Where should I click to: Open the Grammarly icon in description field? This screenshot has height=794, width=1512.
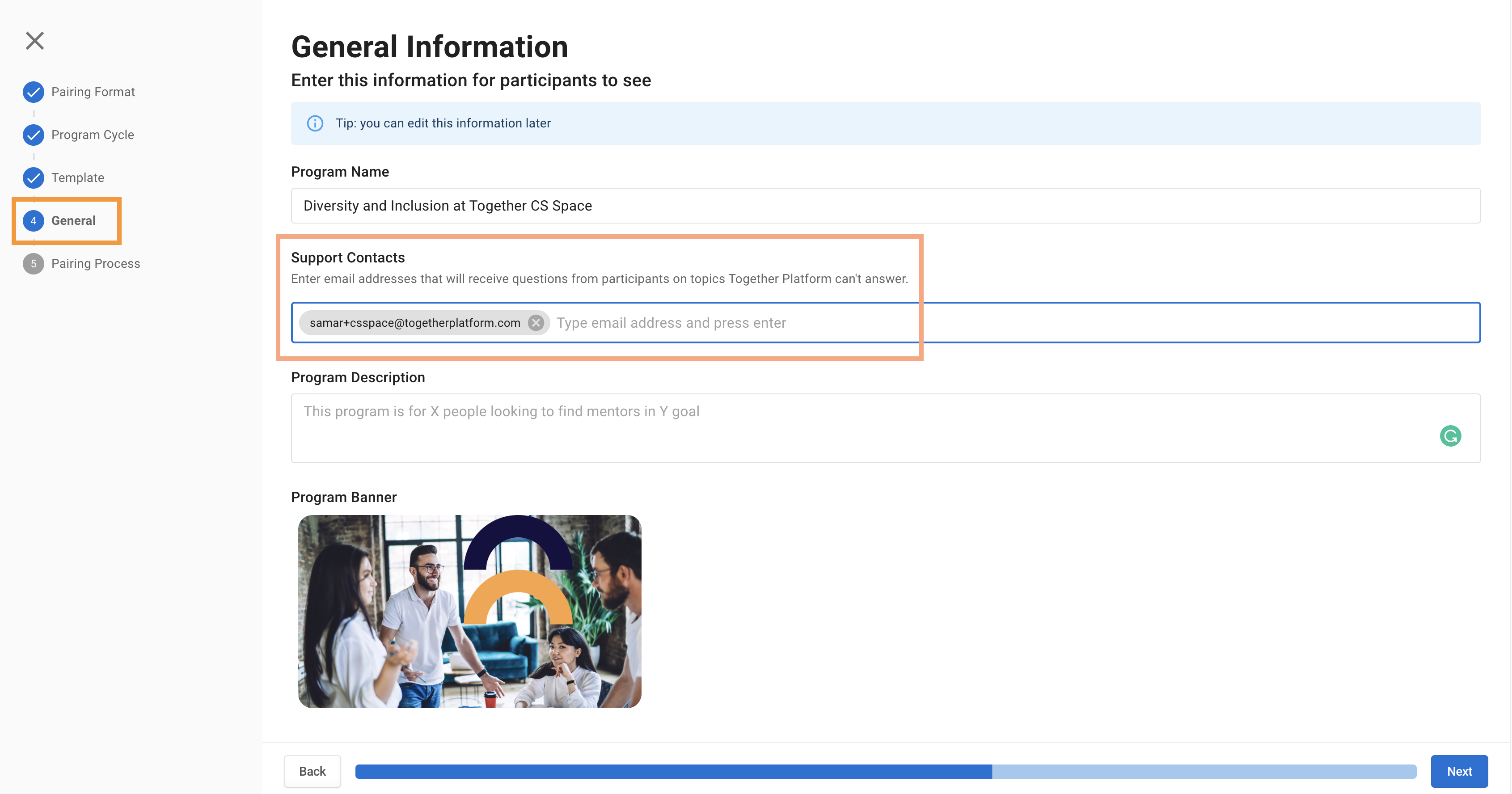[x=1450, y=436]
